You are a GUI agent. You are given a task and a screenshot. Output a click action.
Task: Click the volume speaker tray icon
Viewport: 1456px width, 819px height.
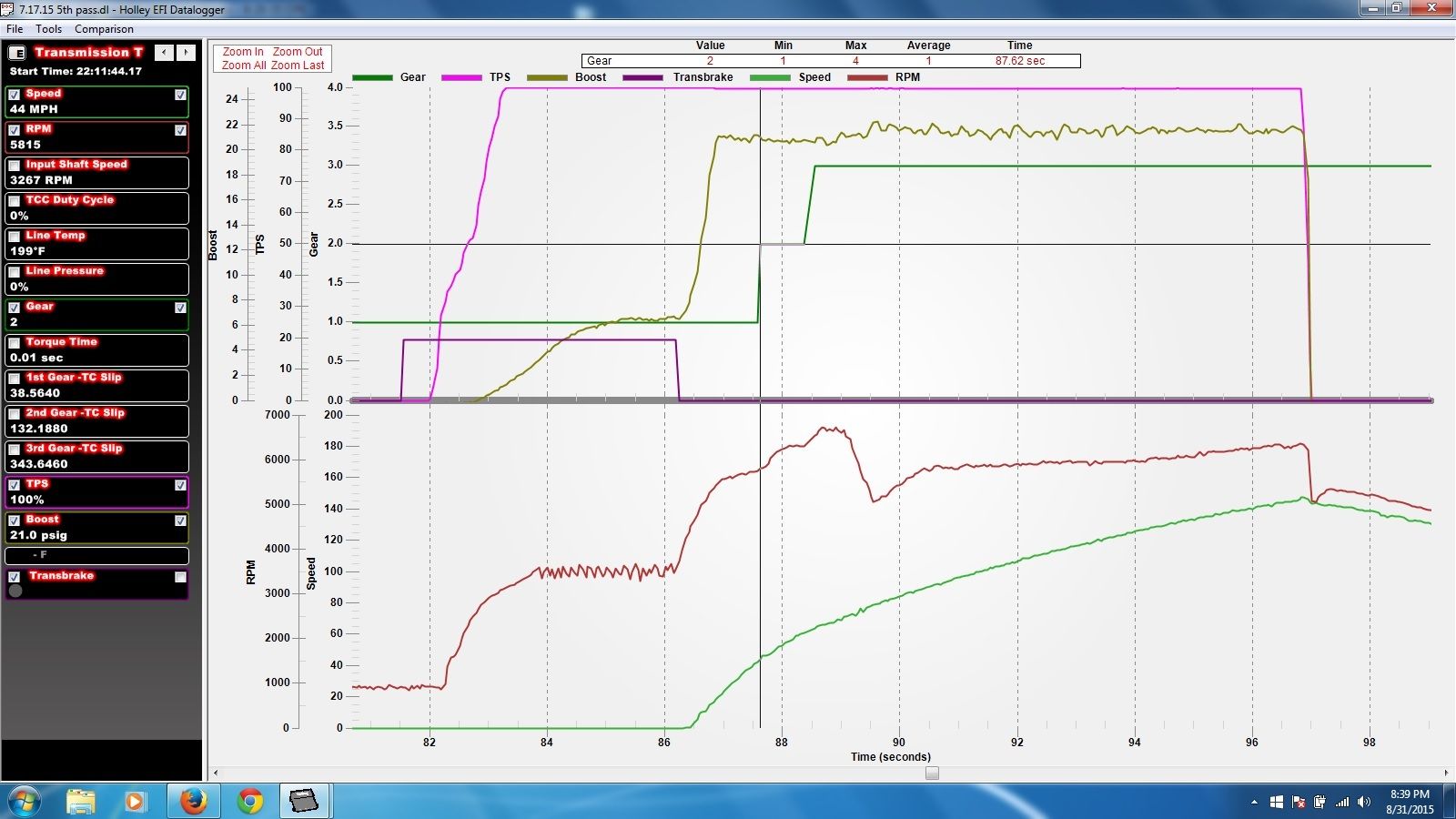(1363, 802)
